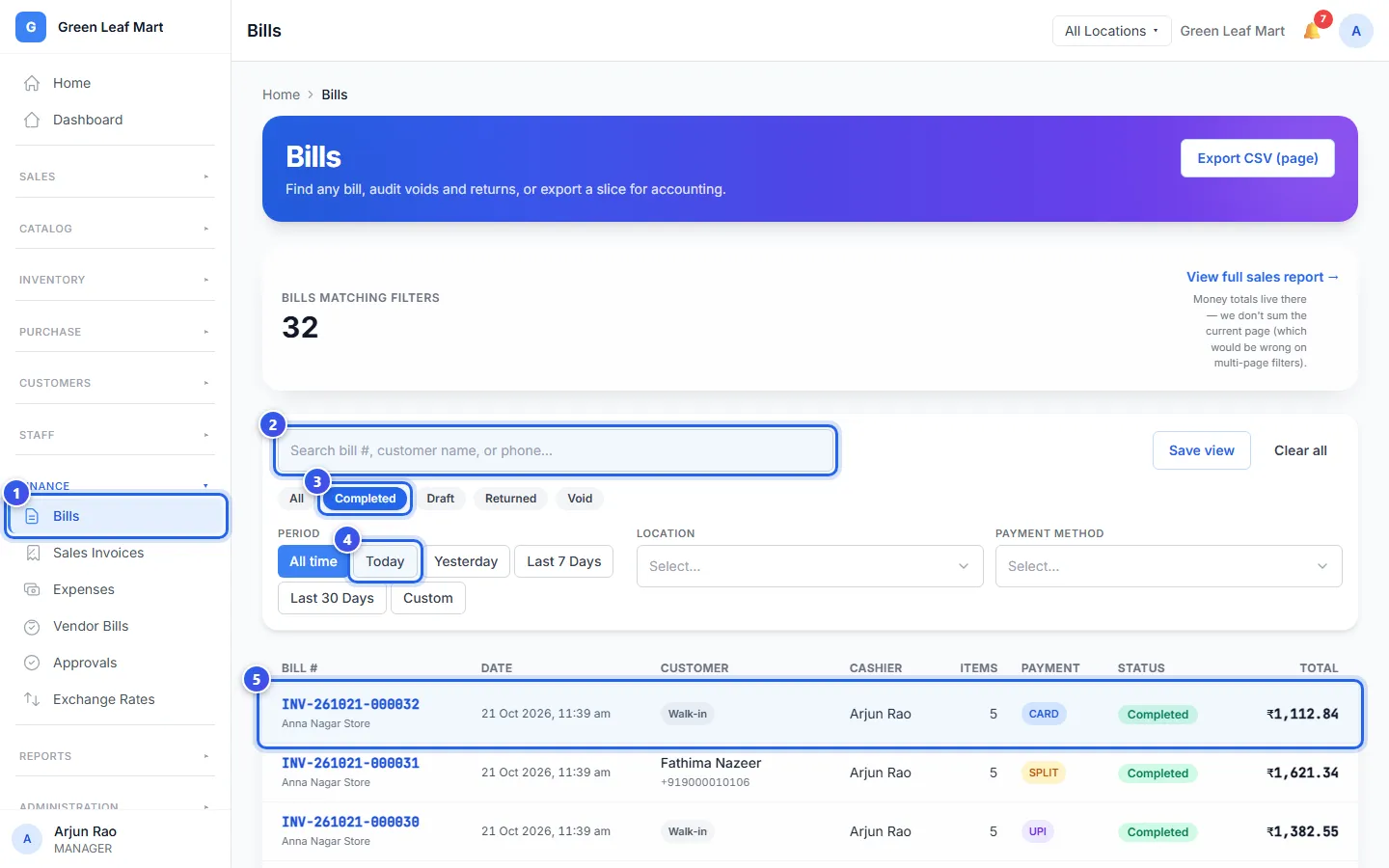Open the All Locations dropdown
Viewport: 1389px width, 868px height.
[x=1111, y=31]
